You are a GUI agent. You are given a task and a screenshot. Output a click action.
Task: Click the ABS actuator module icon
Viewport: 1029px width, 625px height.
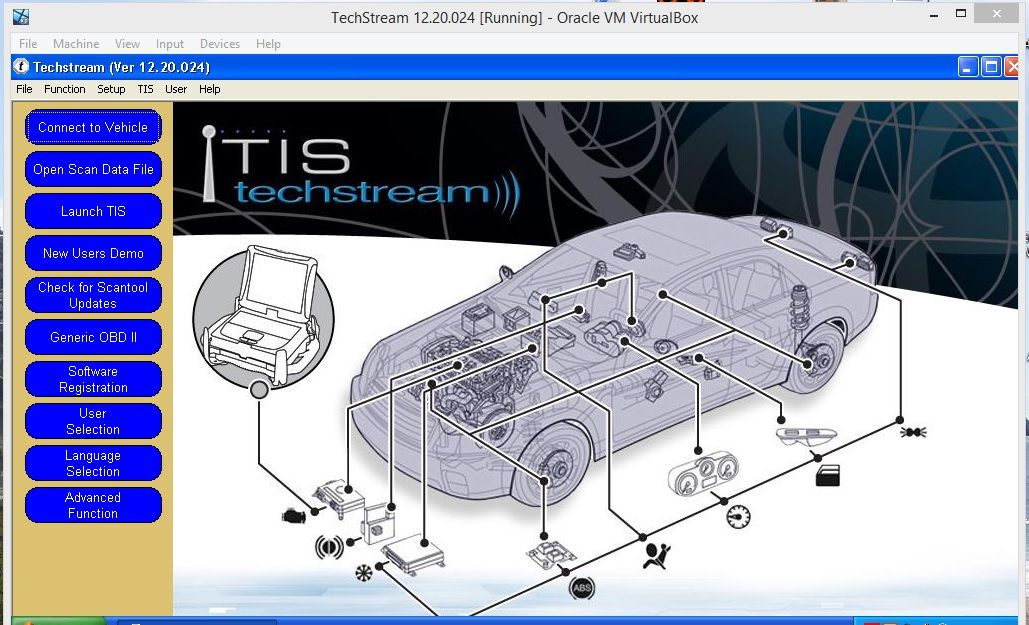(x=551, y=555)
